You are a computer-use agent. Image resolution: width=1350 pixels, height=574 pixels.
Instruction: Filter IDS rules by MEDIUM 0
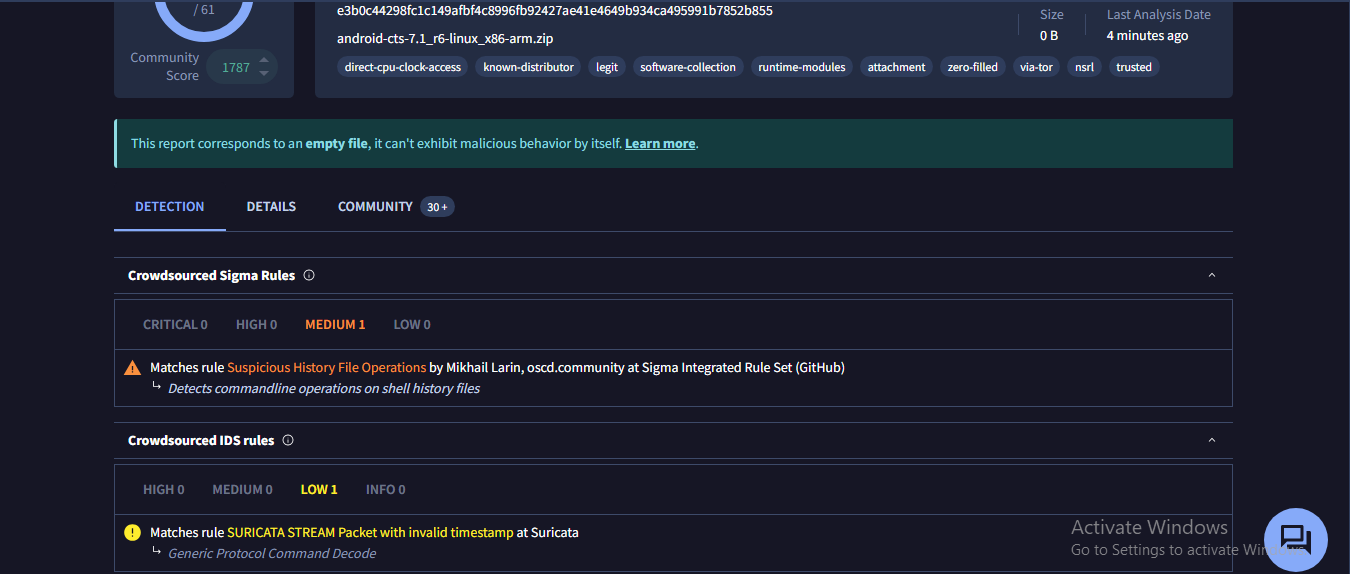click(x=242, y=490)
